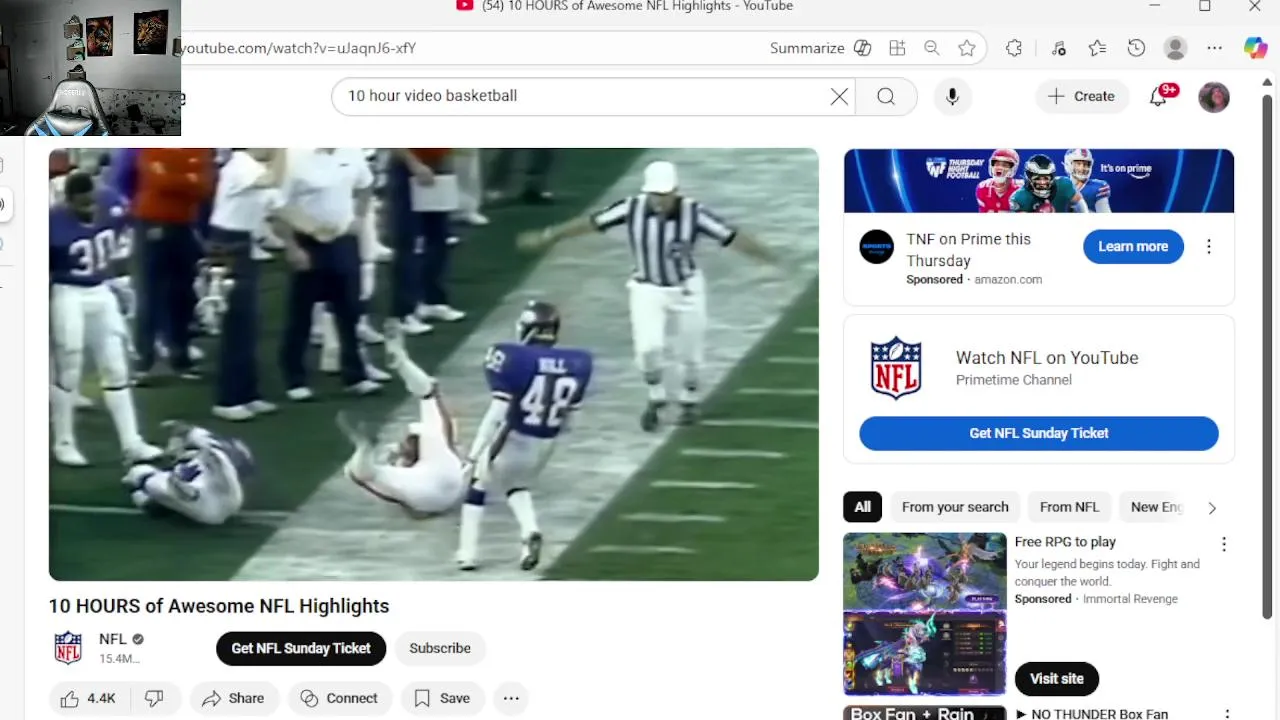Select the New Eng chip
The width and height of the screenshot is (1280, 720).
[1156, 507]
